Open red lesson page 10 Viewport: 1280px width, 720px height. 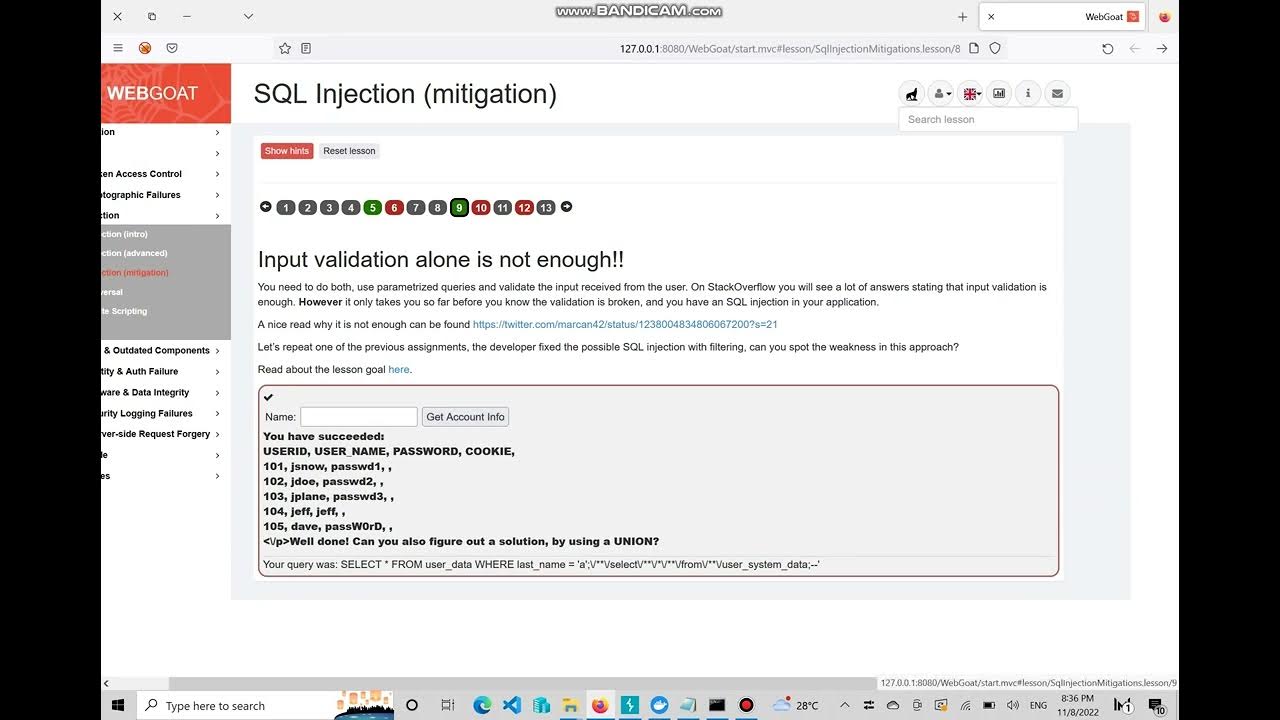click(481, 208)
